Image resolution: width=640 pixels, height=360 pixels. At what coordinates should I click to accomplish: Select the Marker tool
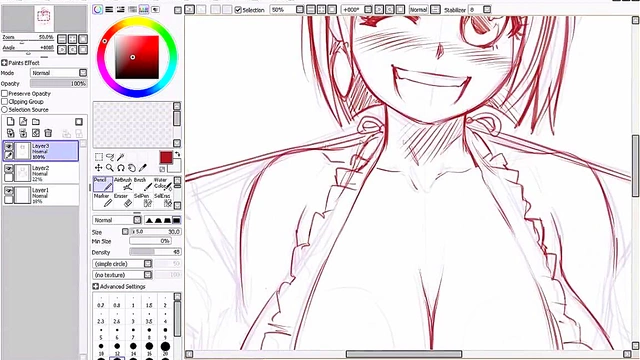103,200
